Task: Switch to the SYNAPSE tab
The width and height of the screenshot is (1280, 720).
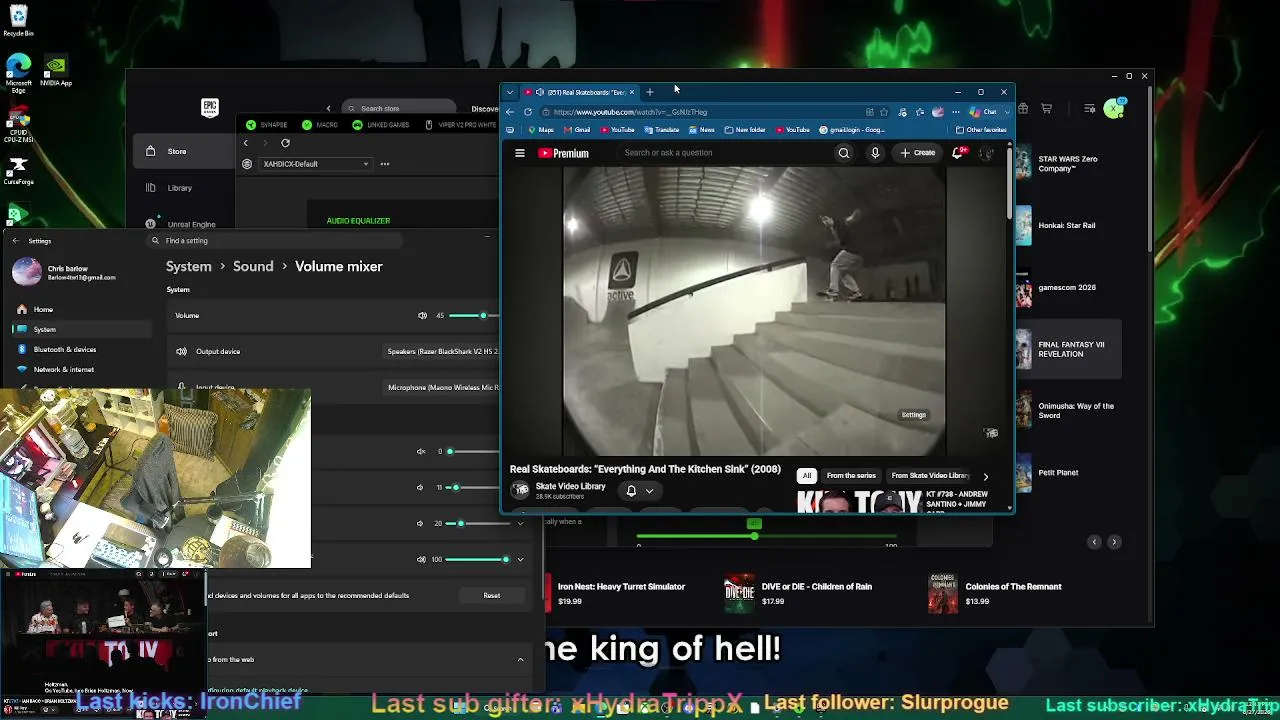Action: pos(267,125)
